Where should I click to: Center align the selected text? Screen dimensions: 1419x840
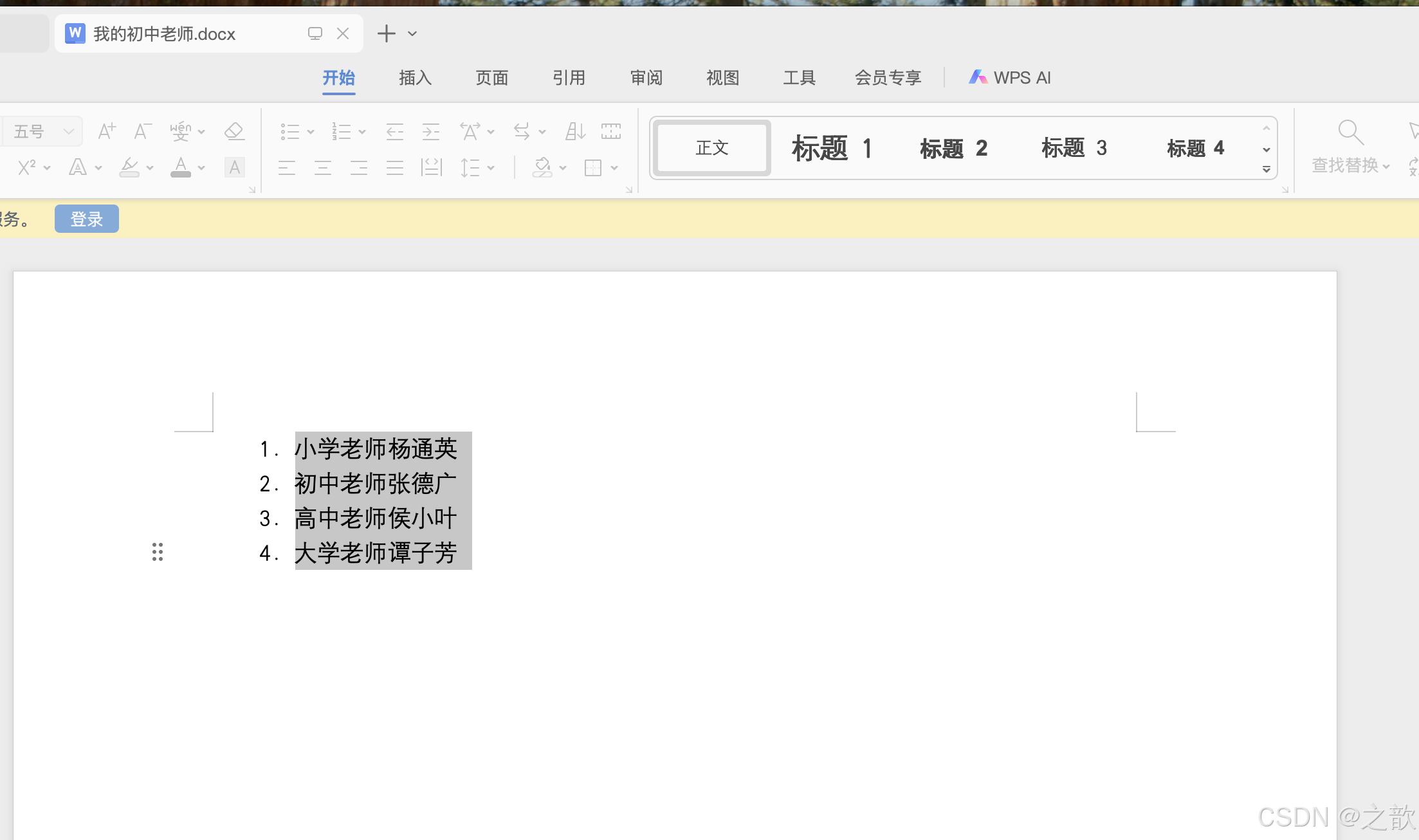point(323,168)
